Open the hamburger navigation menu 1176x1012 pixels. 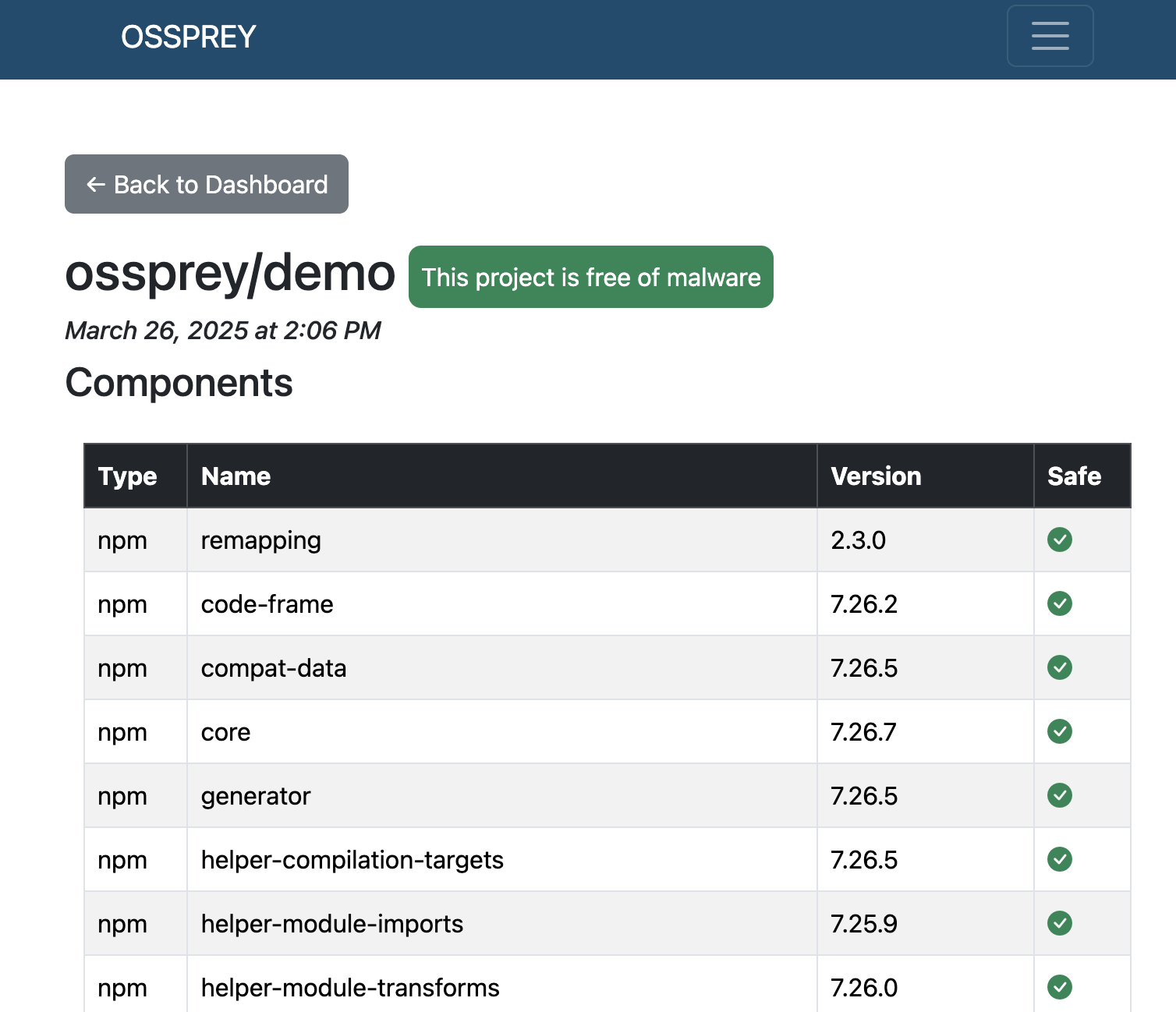click(1050, 36)
